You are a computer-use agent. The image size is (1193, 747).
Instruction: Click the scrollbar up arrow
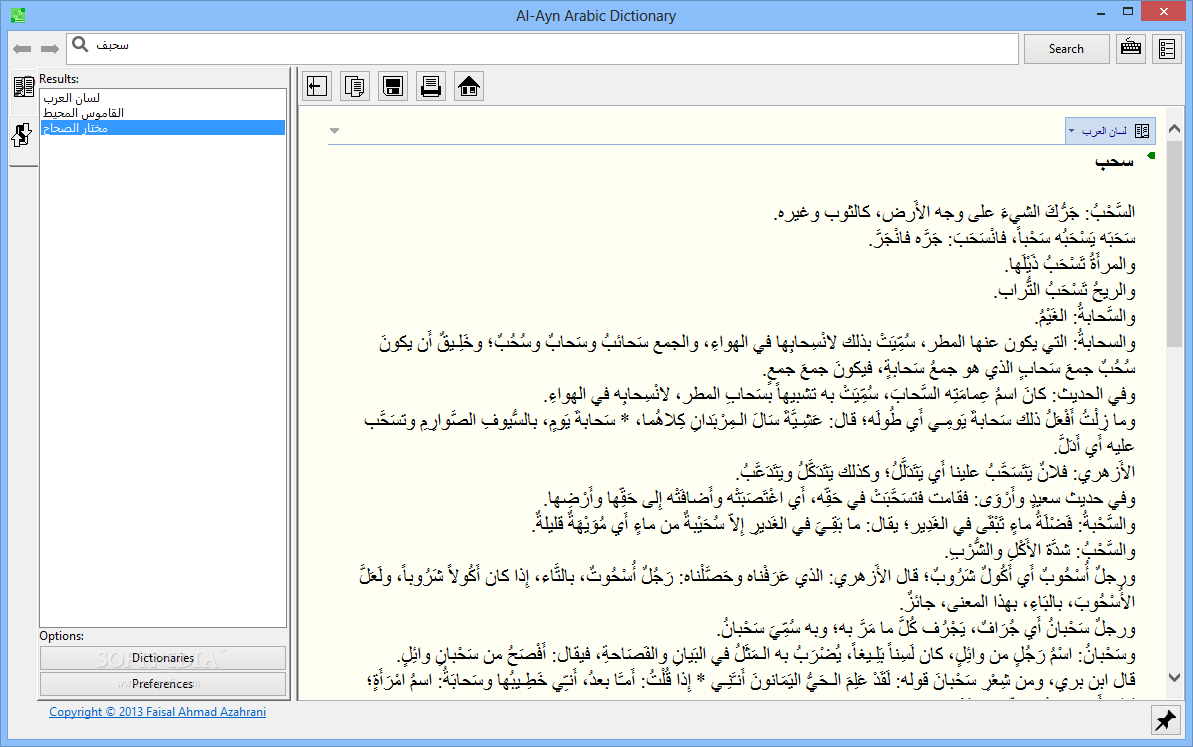click(x=1174, y=129)
